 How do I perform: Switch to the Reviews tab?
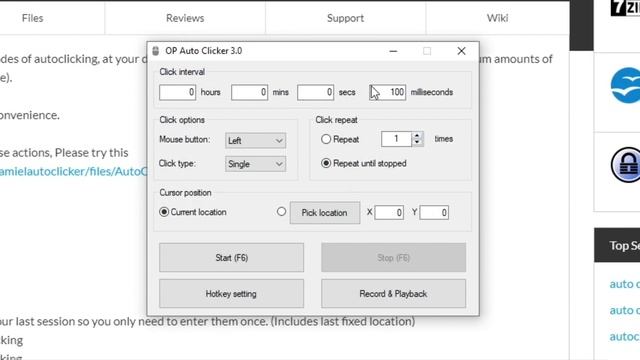pyautogui.click(x=185, y=18)
